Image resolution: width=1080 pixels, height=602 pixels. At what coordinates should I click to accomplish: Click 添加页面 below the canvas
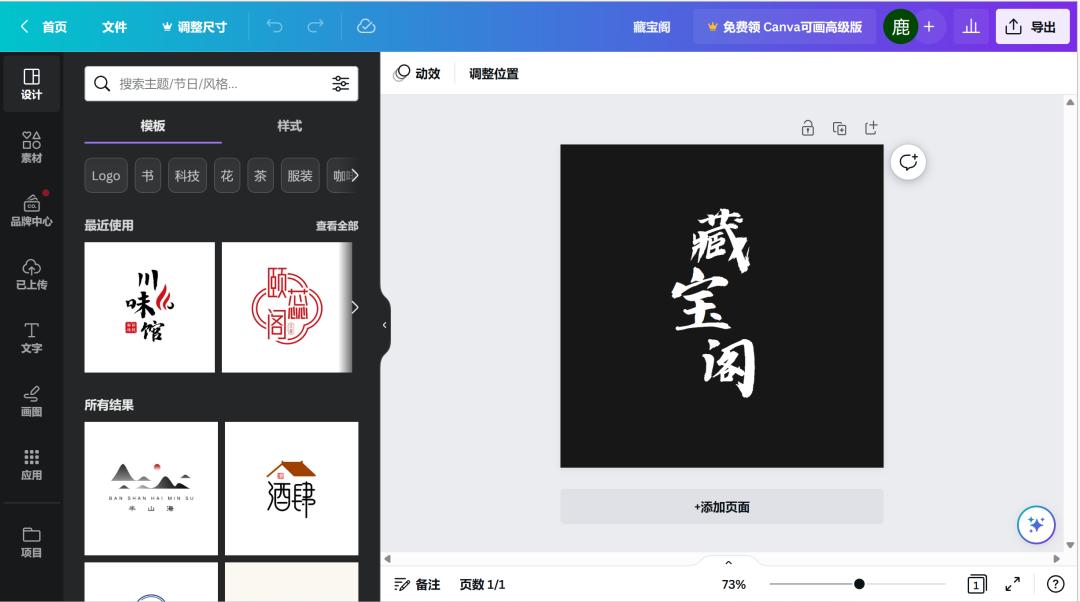click(x=721, y=507)
